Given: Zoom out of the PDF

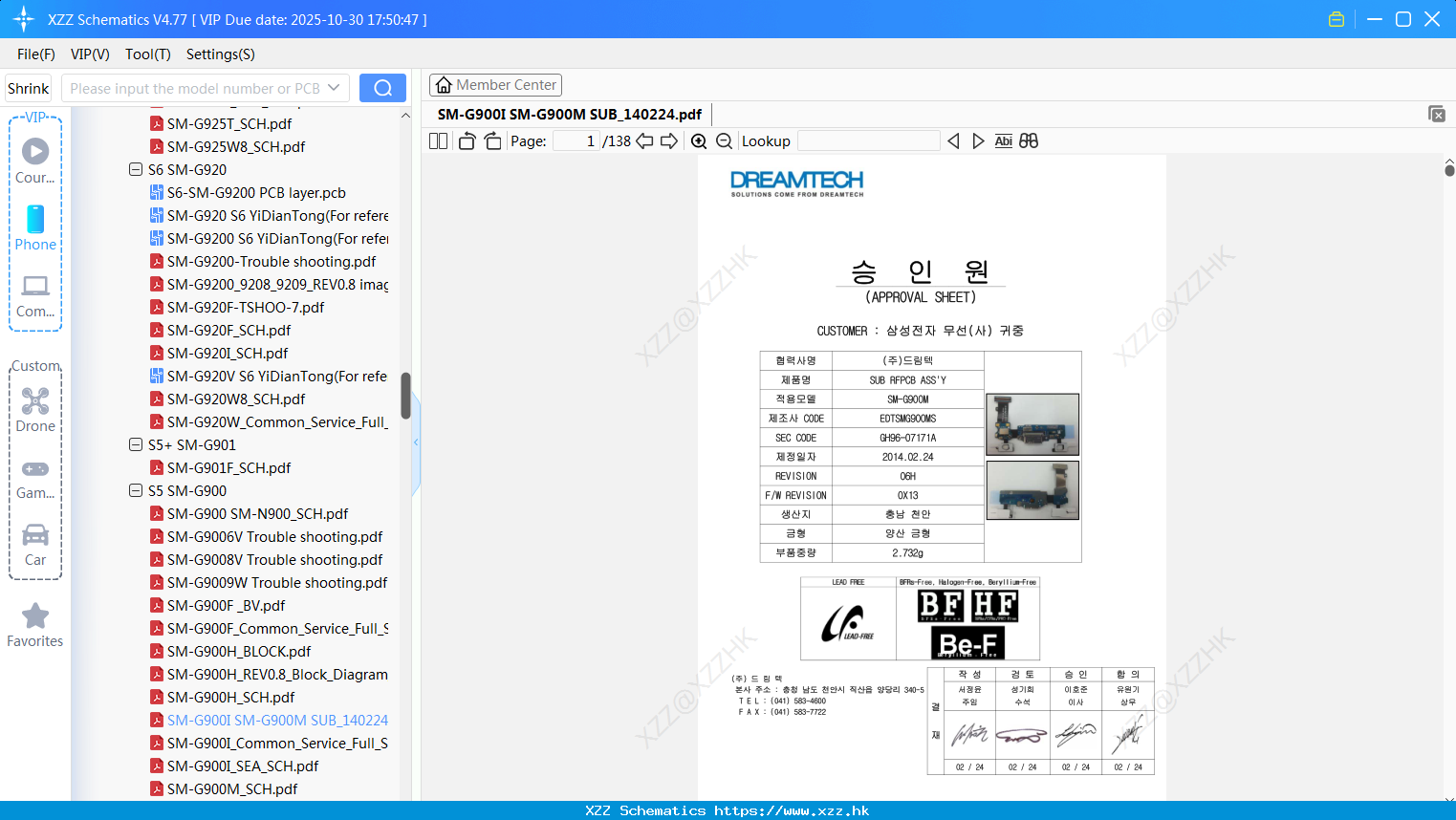Looking at the screenshot, I should (724, 140).
